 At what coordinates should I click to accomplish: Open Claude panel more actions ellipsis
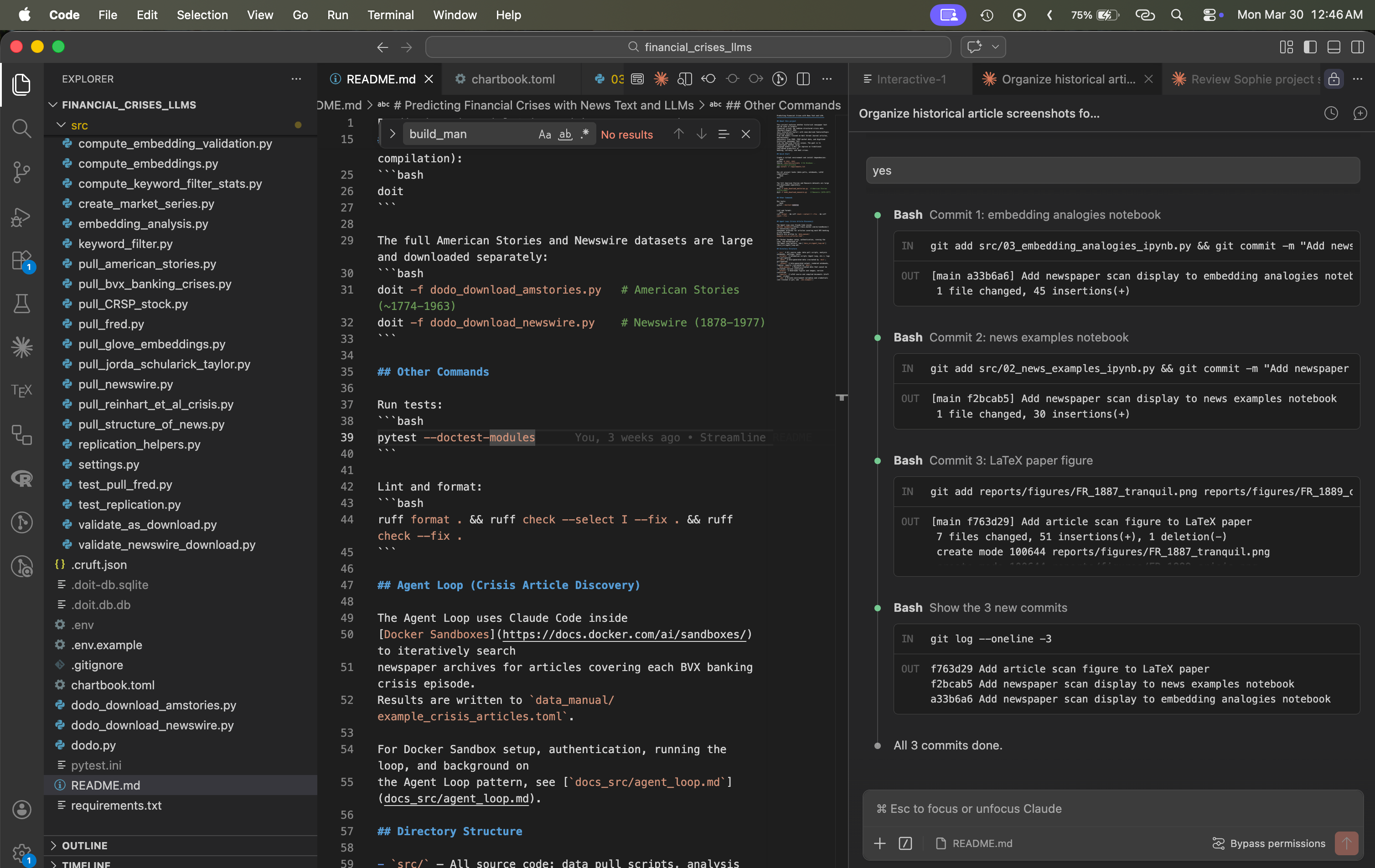[x=1358, y=79]
